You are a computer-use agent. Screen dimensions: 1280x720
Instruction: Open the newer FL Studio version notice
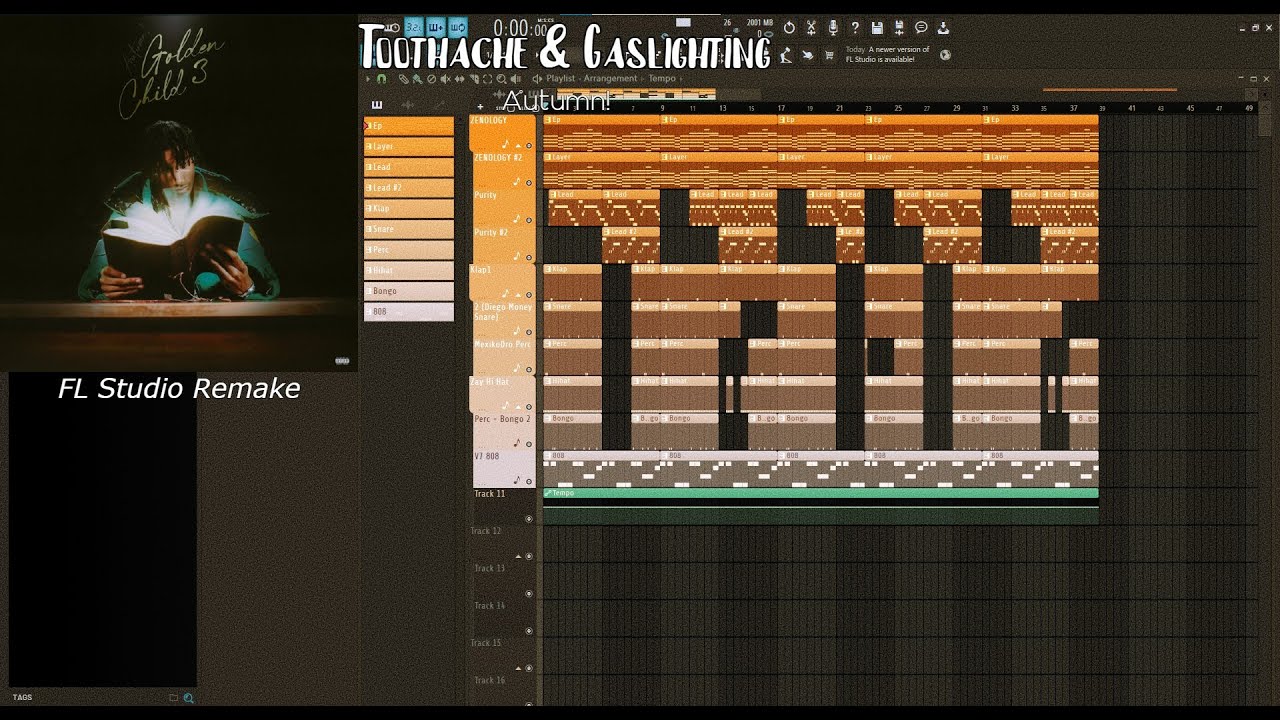(x=888, y=54)
